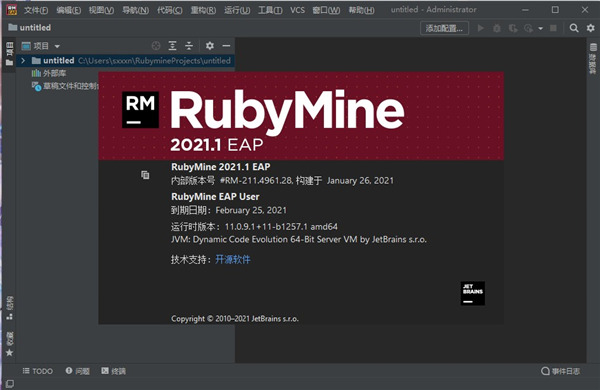
Task: Click tool windows toggle icon in status bar
Action: pos(10,384)
